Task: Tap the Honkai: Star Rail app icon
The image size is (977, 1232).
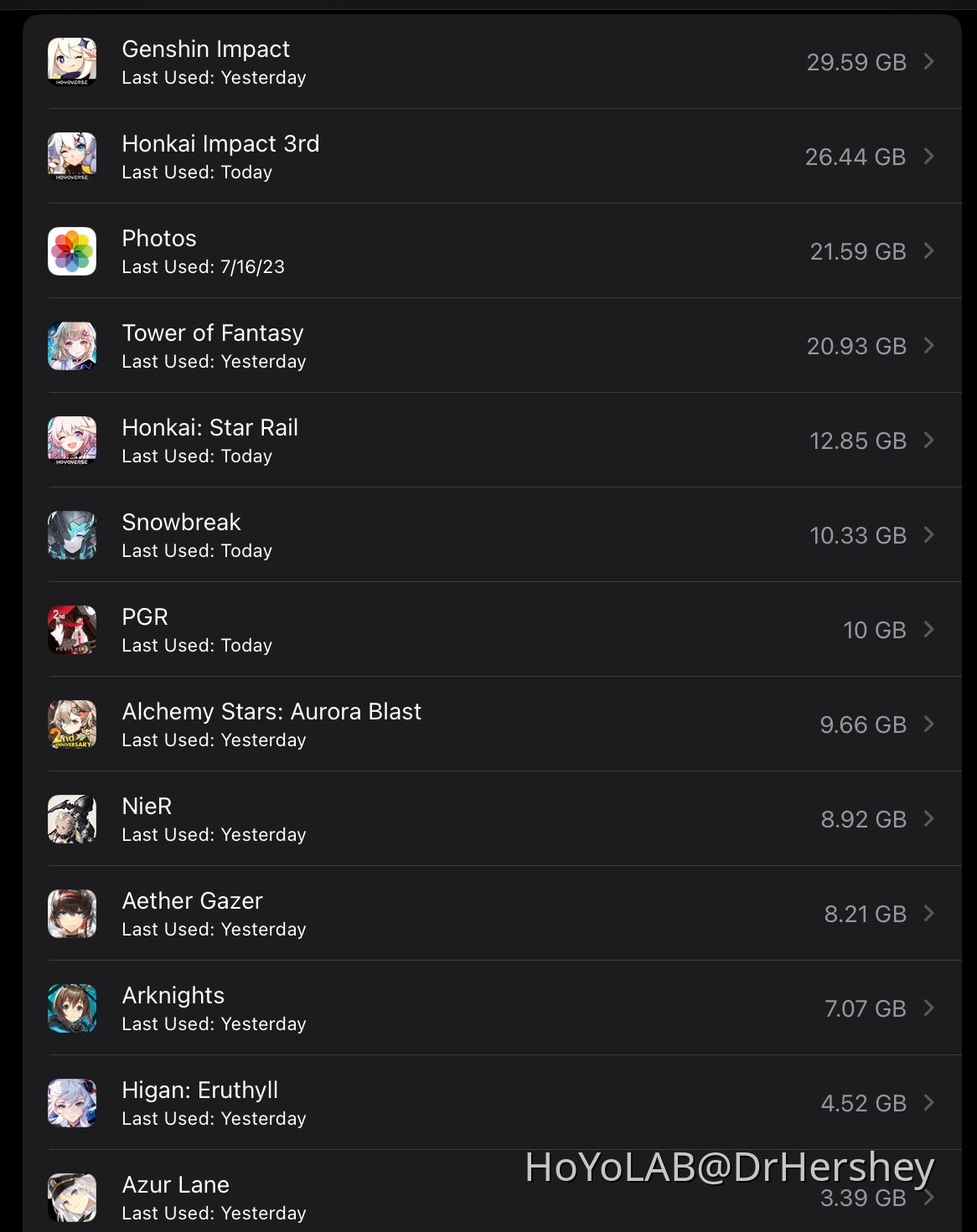Action: [x=72, y=441]
